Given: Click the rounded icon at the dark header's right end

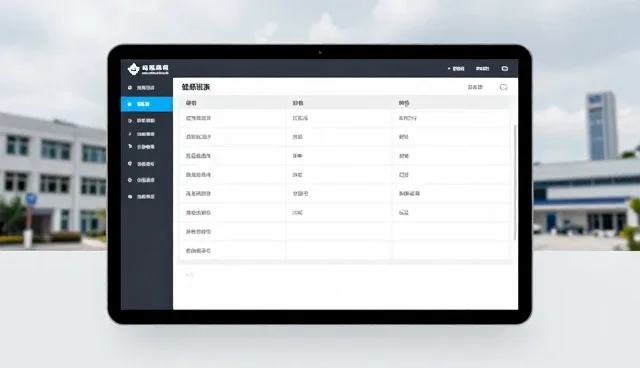Looking at the screenshot, I should (x=504, y=69).
